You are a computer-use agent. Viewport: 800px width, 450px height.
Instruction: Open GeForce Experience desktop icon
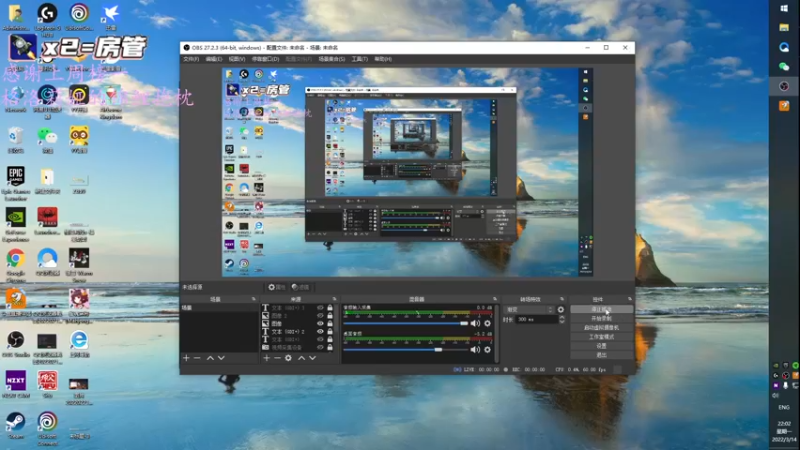tap(16, 224)
